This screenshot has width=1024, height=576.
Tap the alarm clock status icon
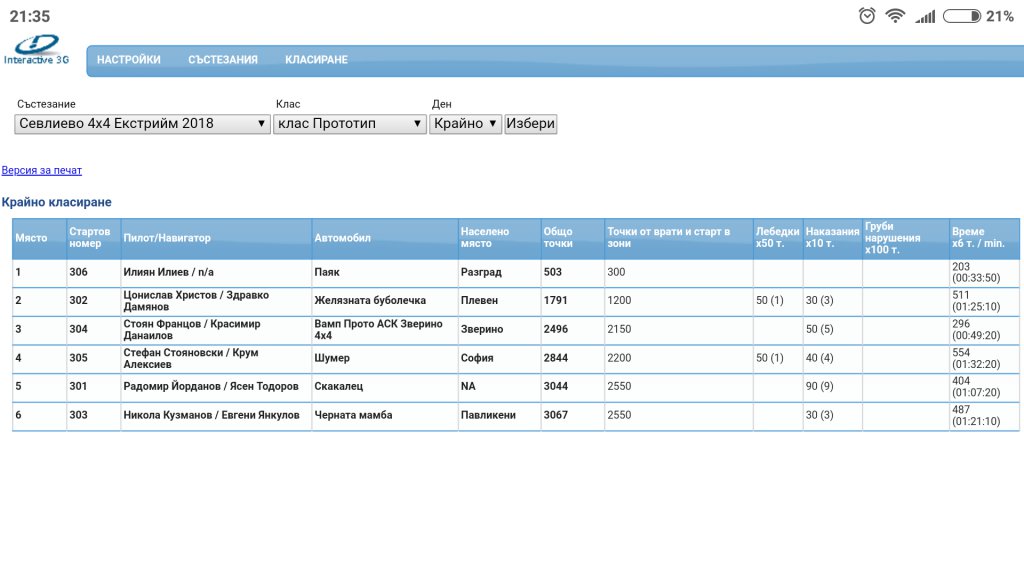(867, 16)
